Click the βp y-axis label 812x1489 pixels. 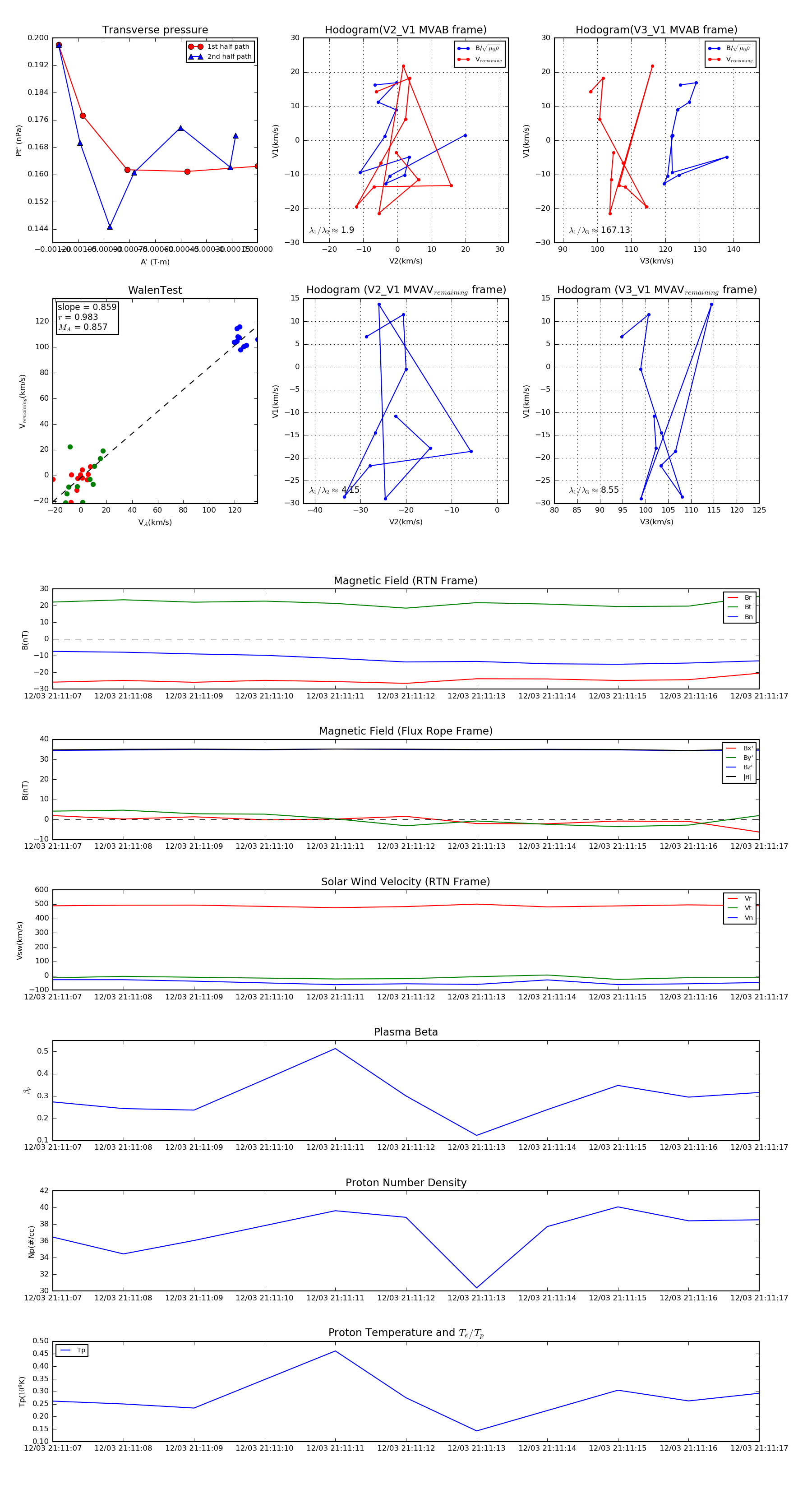[27, 1090]
